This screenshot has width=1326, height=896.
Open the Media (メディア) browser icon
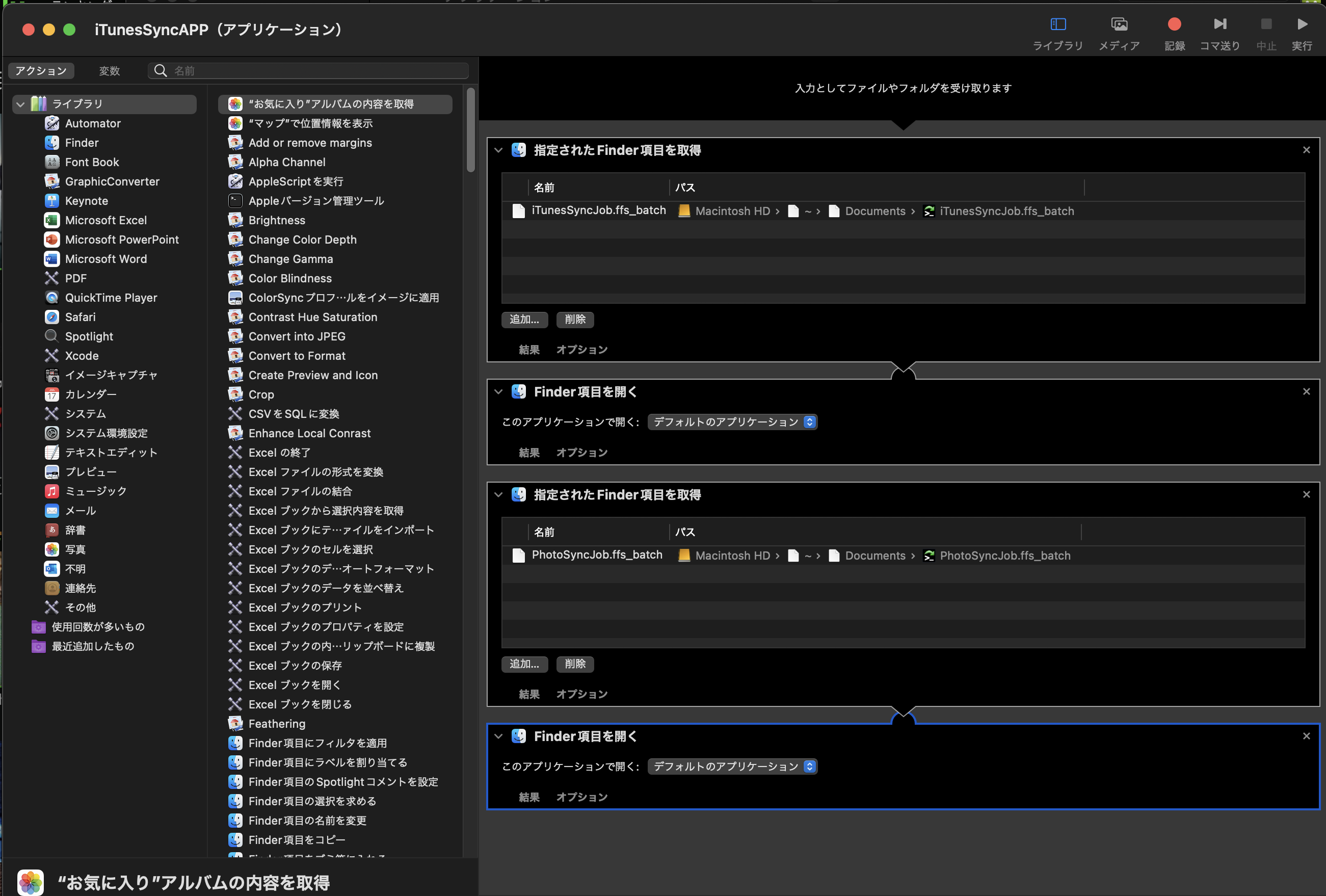click(1119, 24)
